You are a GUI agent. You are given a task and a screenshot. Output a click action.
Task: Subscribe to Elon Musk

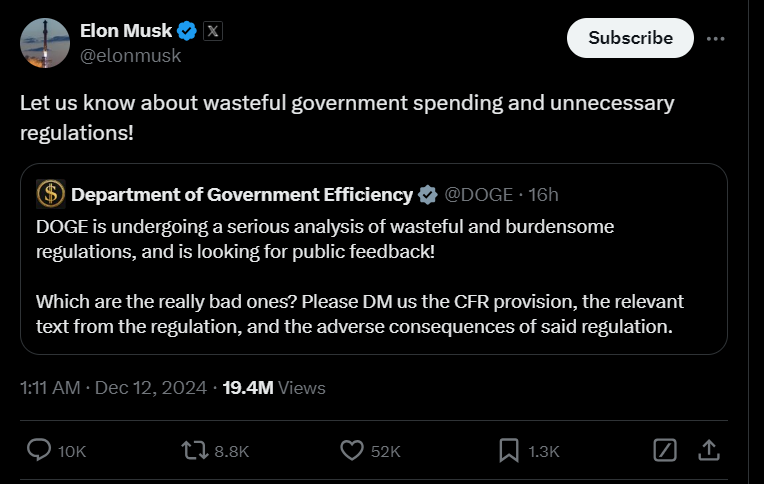(x=630, y=38)
